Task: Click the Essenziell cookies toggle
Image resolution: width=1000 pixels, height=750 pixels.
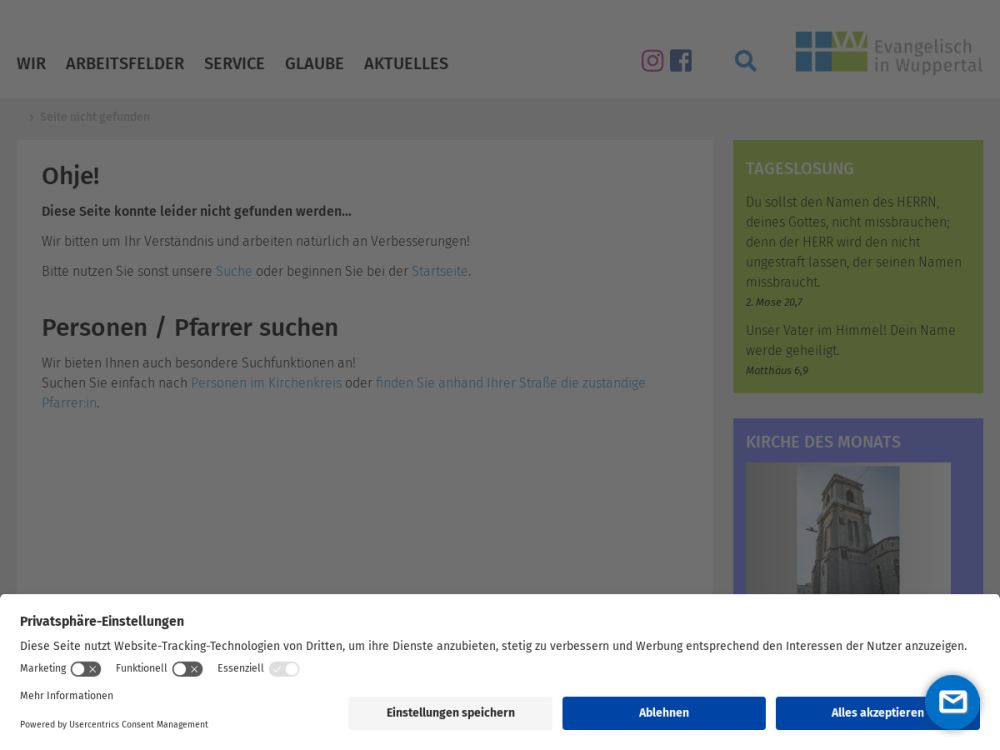Action: pyautogui.click(x=284, y=669)
